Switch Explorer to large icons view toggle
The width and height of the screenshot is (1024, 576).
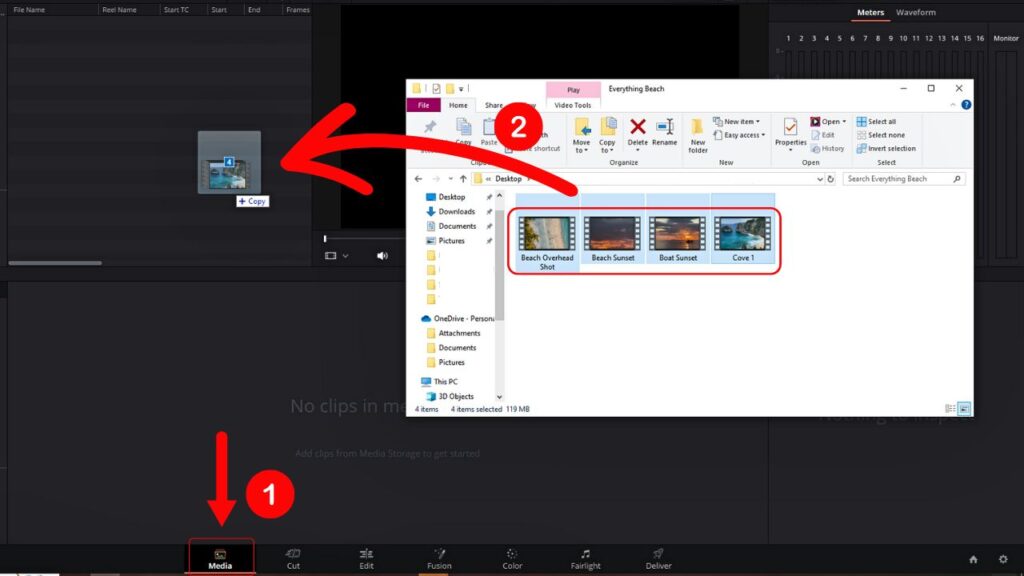pos(963,408)
